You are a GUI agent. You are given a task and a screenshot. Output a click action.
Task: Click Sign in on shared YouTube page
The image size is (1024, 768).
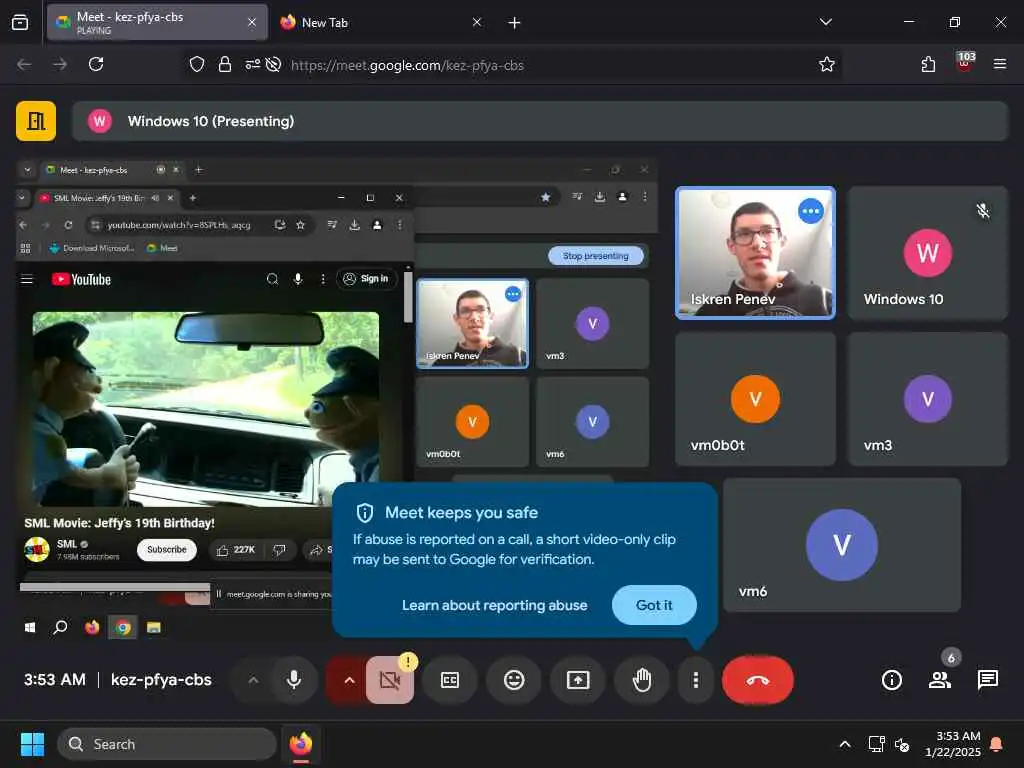tap(366, 279)
